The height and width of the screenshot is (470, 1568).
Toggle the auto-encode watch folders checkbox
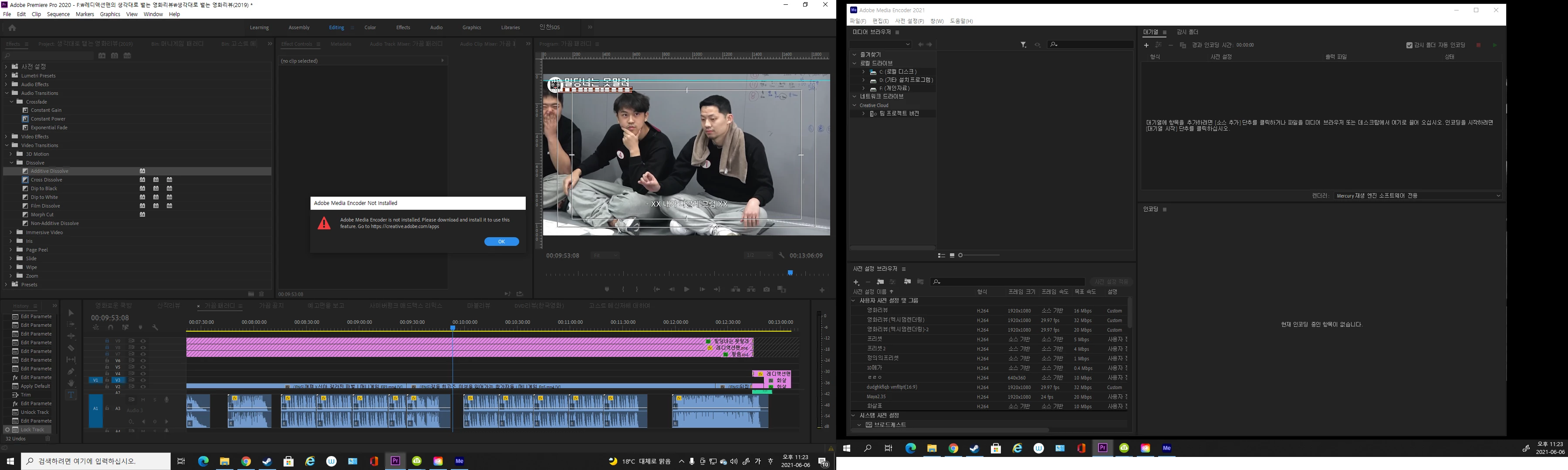pyautogui.click(x=1409, y=45)
